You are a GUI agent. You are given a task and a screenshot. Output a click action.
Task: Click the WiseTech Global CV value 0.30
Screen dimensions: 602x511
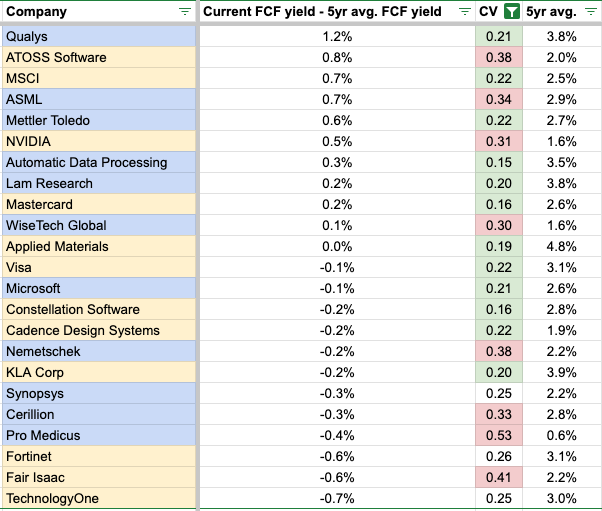[499, 225]
